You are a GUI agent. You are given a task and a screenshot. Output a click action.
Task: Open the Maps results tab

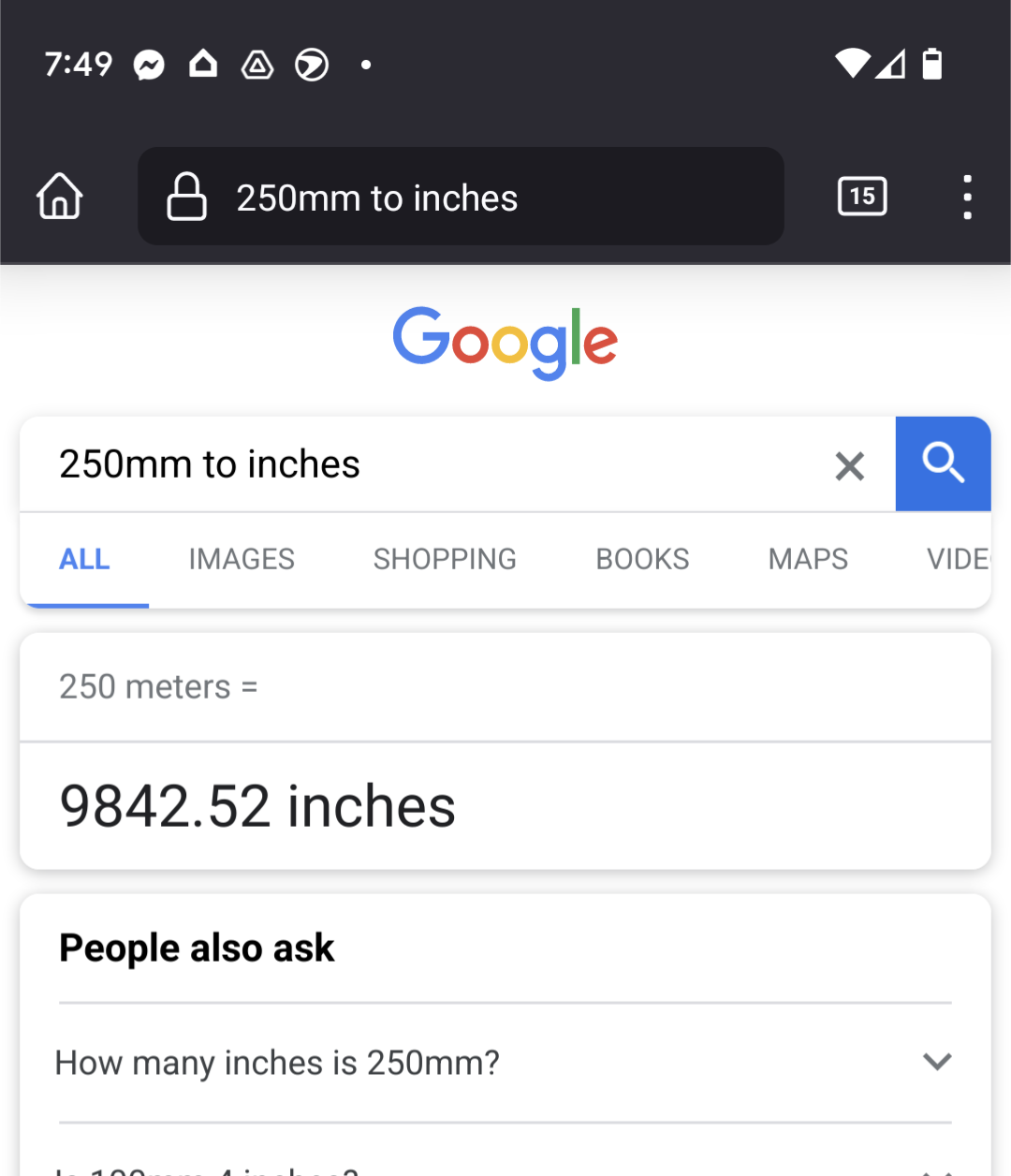808,560
